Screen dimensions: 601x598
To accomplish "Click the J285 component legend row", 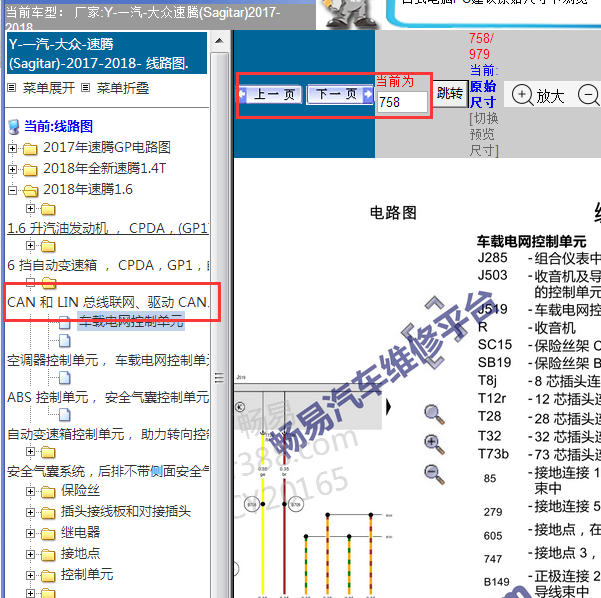I will click(539, 258).
